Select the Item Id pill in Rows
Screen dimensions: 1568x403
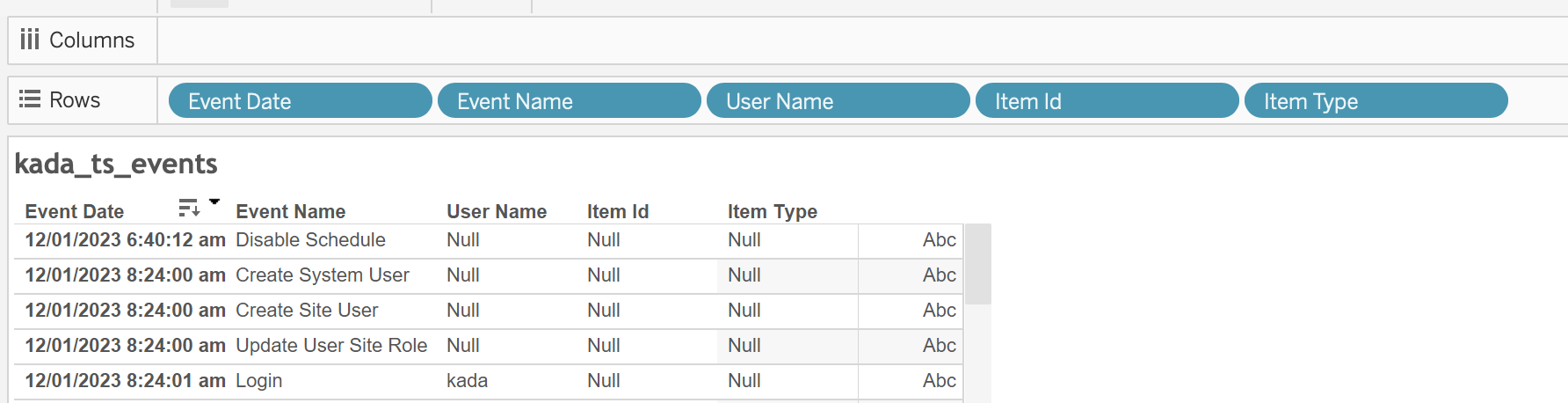[x=1107, y=101]
